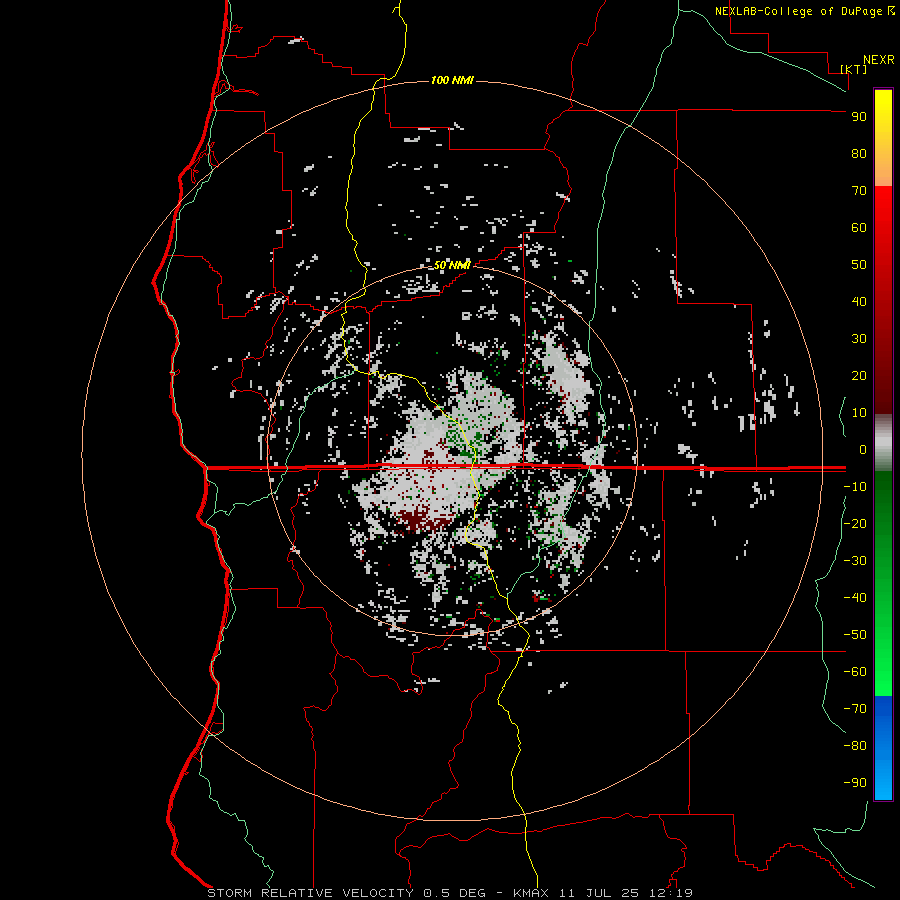Viewport: 900px width, 900px height.
Task: Click the 30 value on the velocity scale
Action: tap(859, 339)
